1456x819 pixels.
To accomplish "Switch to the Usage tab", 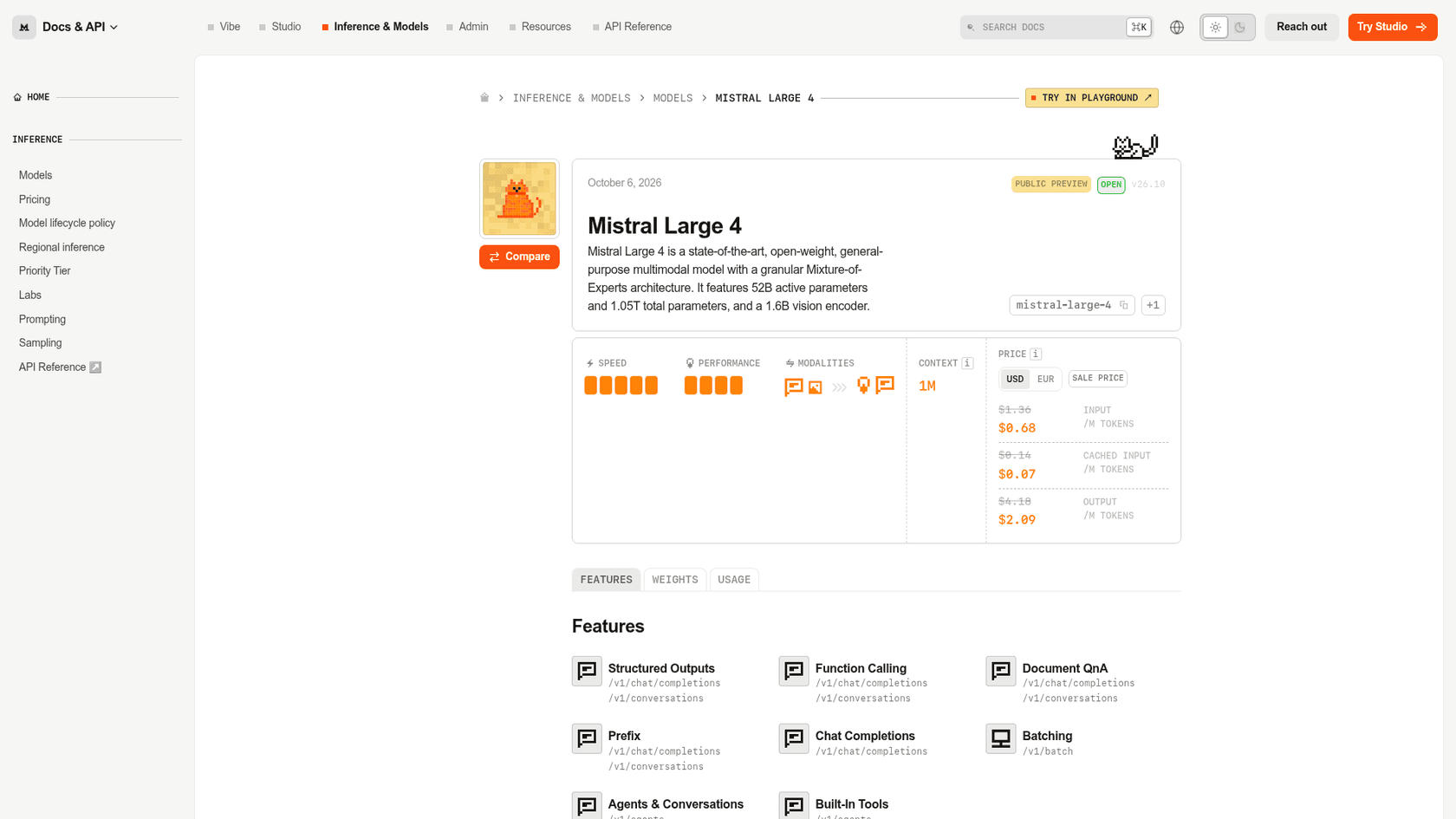I will coord(734,580).
